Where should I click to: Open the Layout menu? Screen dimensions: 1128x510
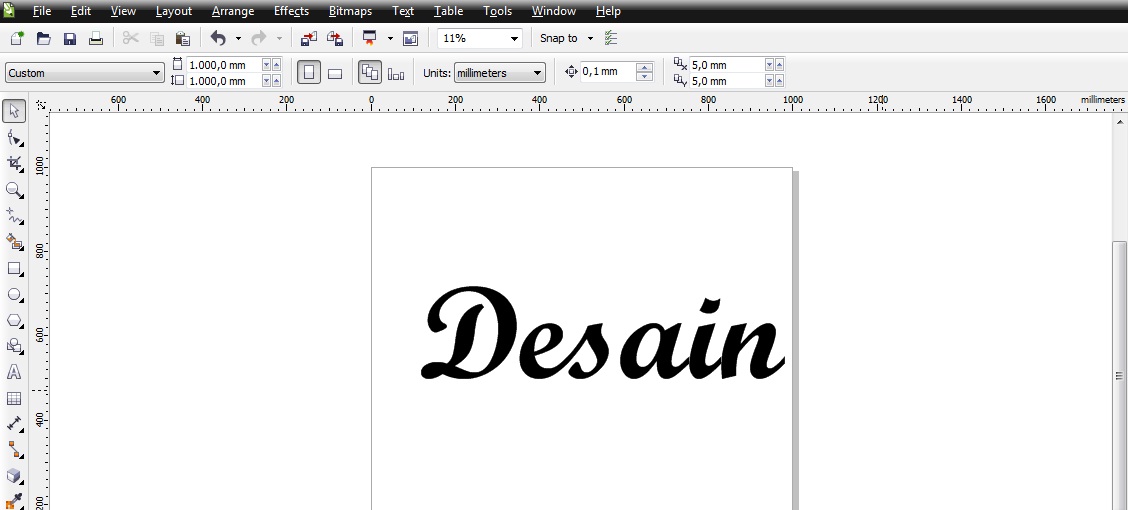click(174, 11)
